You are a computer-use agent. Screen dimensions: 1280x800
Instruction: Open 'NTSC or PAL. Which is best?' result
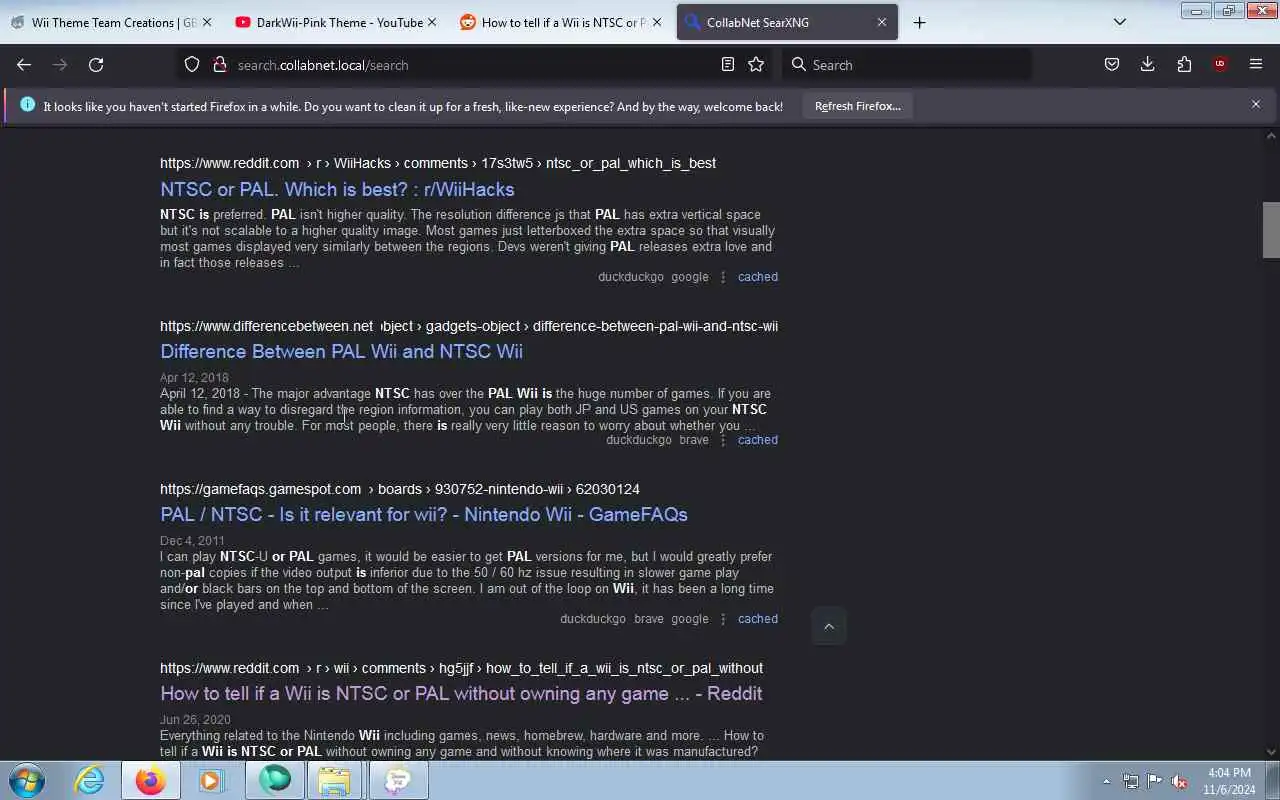[x=337, y=189]
